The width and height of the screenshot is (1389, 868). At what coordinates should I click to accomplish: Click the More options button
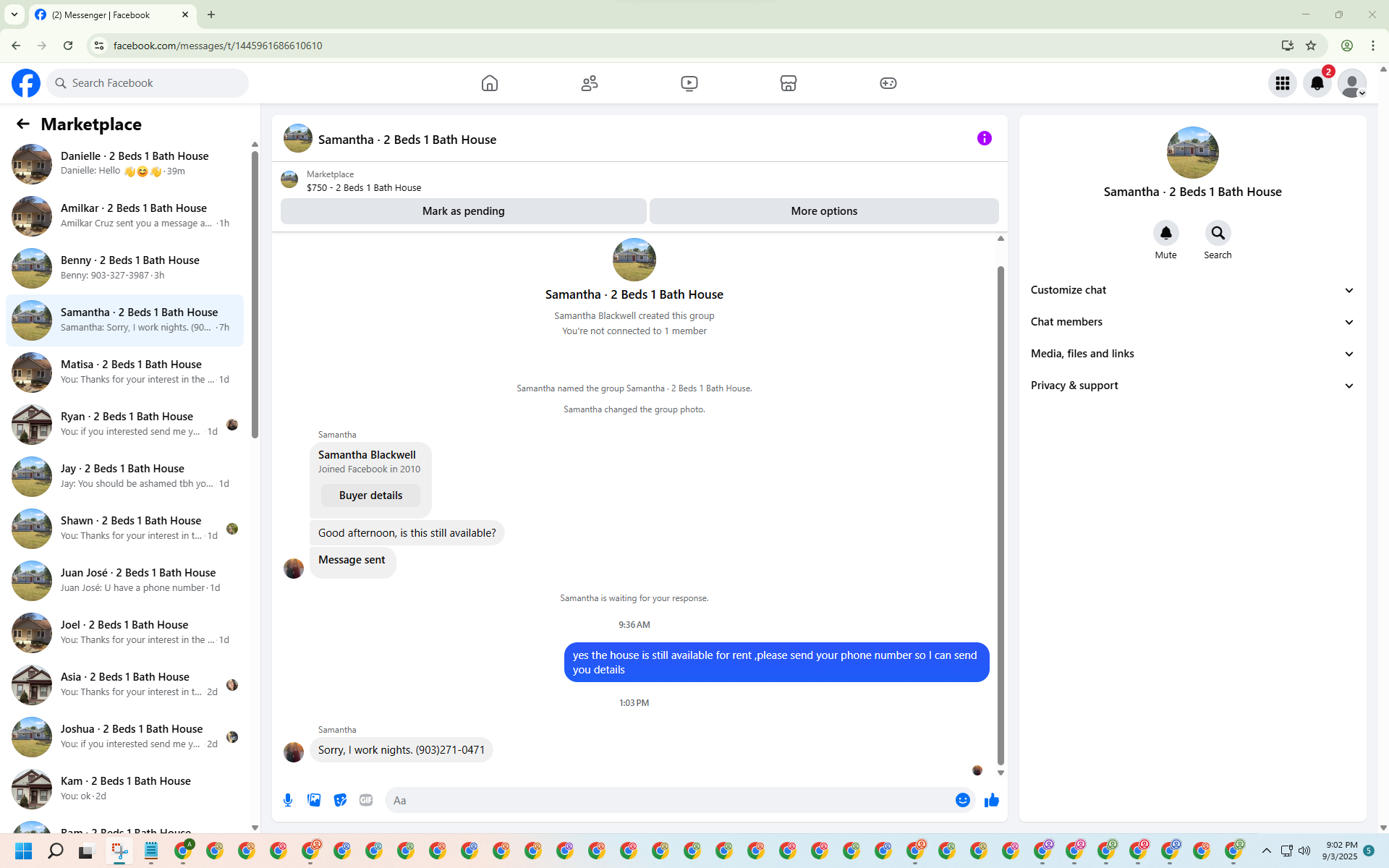824,211
